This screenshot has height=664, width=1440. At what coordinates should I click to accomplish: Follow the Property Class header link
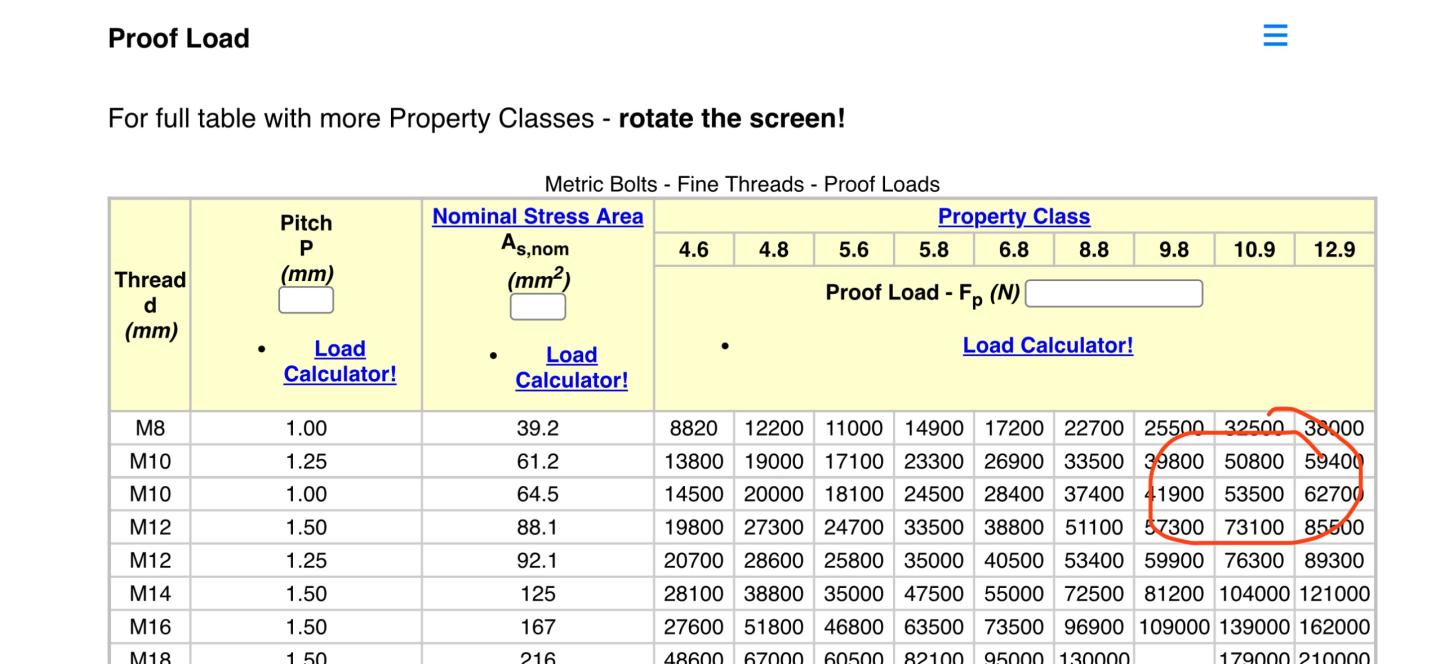click(1014, 216)
